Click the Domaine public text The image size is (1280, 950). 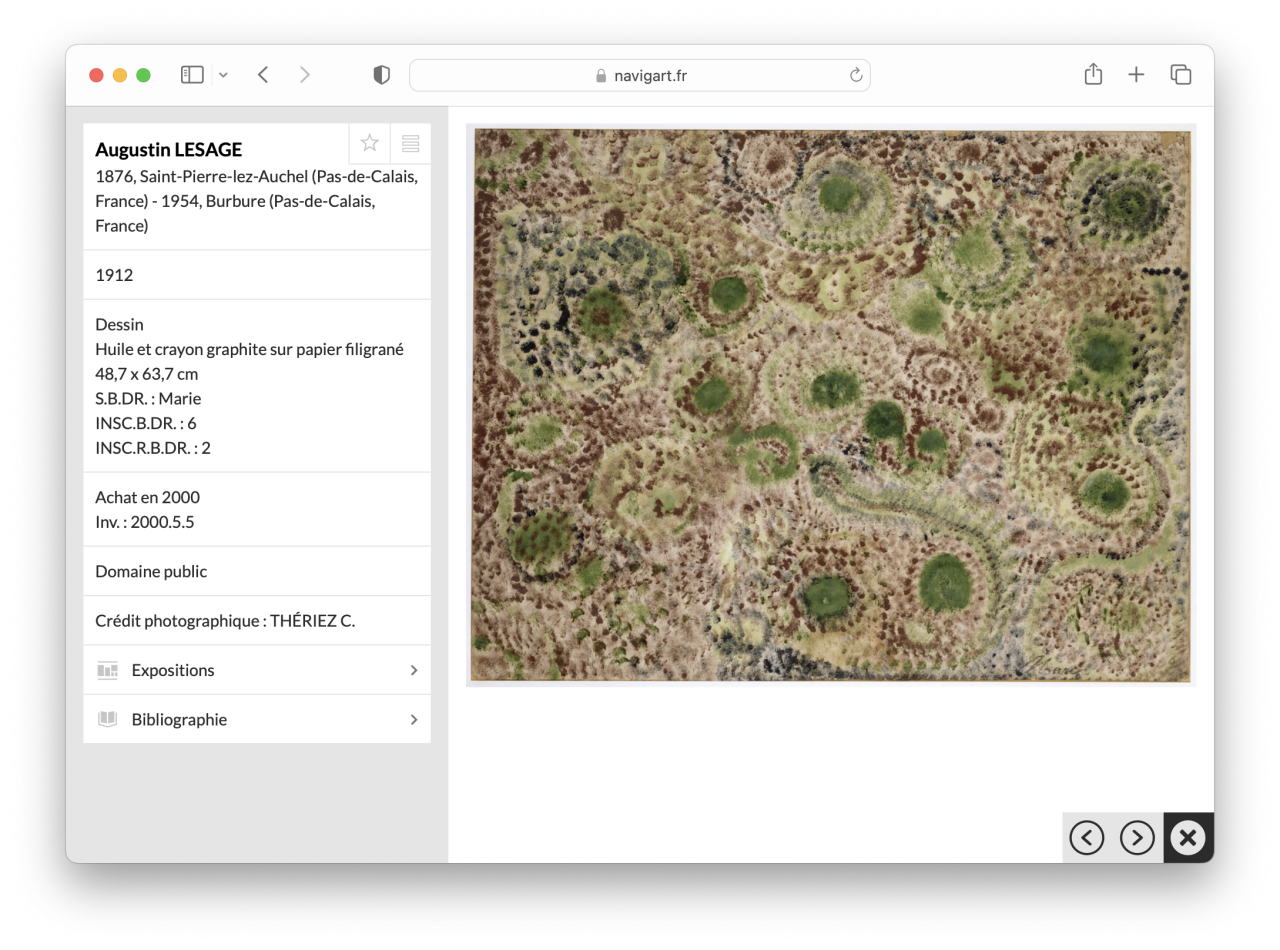point(151,571)
